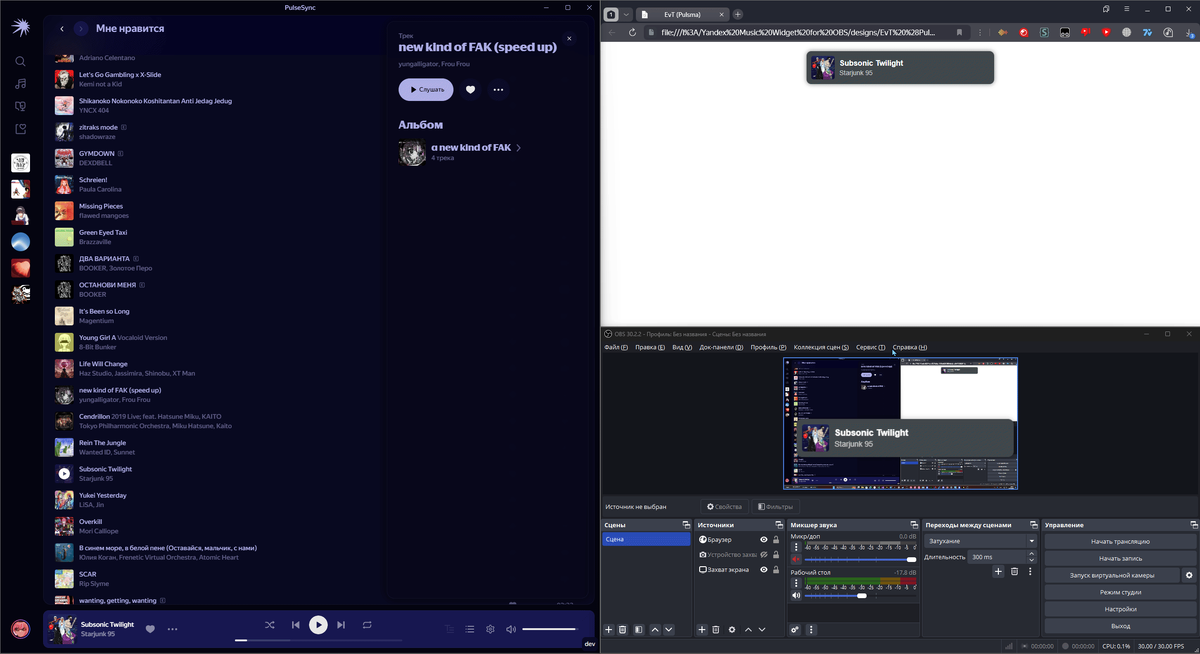Expand browser tab list dropdown
The height and width of the screenshot is (654, 1200).
click(x=626, y=14)
